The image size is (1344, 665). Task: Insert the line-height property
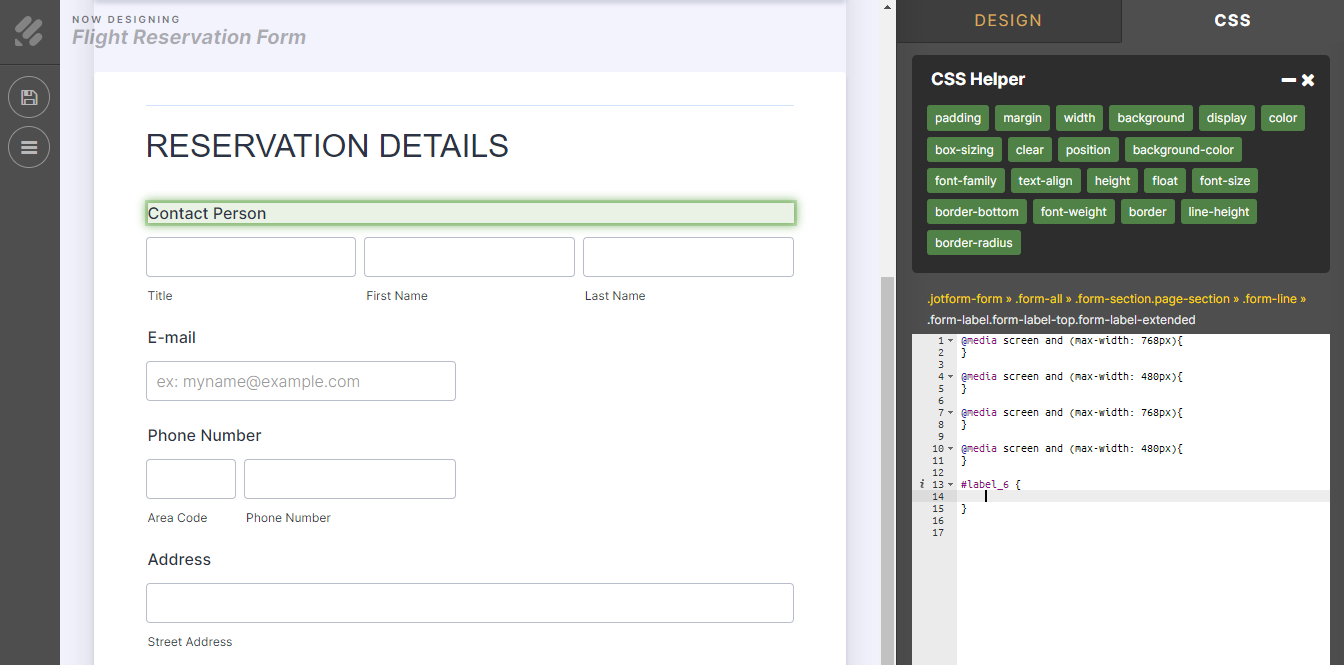(1218, 212)
